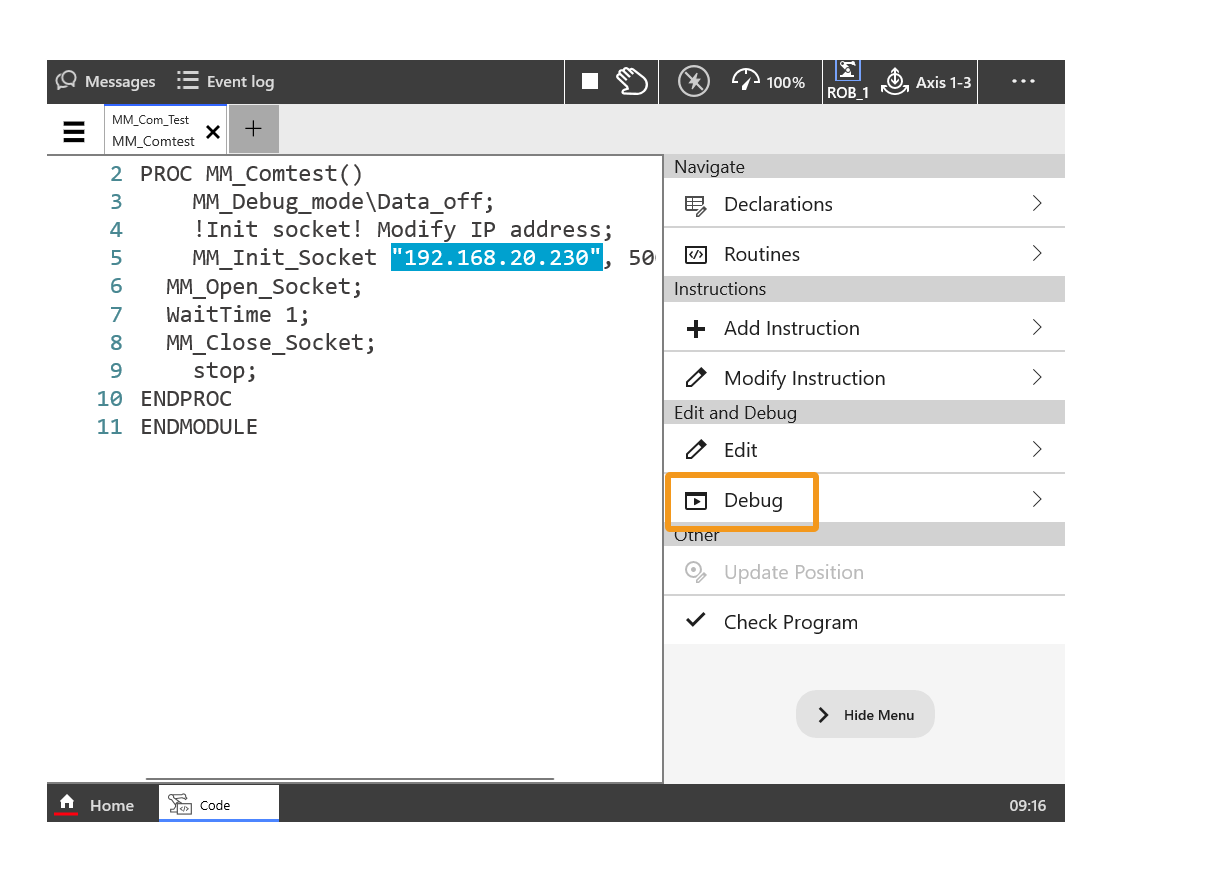
Task: Open the Axis 1-3 jog mode
Action: pos(926,82)
